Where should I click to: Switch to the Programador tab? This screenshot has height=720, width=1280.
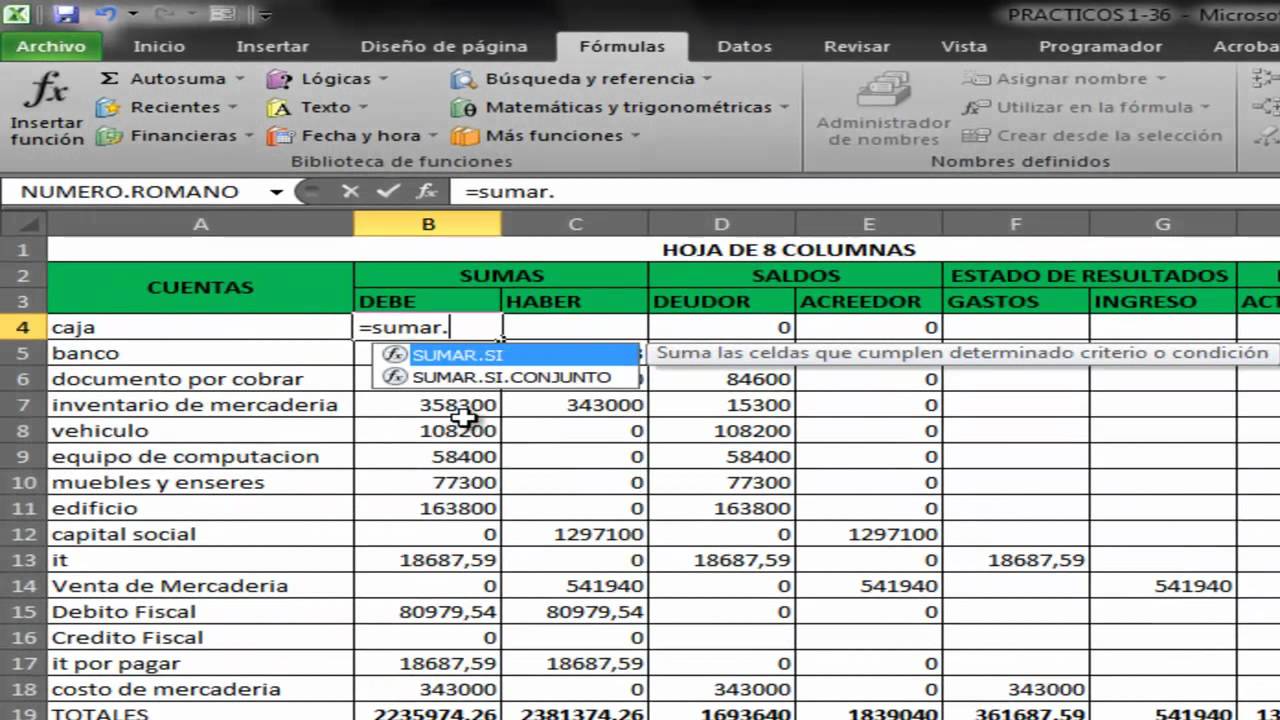[1100, 46]
